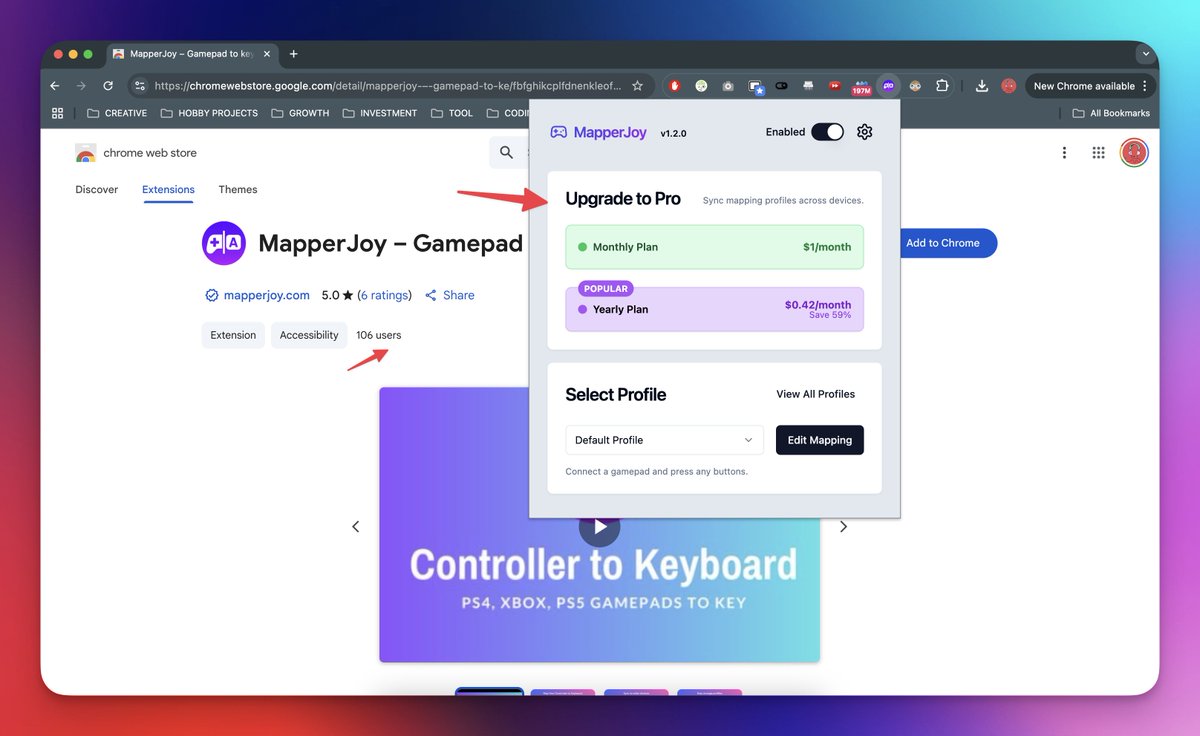Switch to the Themes tab
Viewport: 1200px width, 736px height.
pos(238,189)
